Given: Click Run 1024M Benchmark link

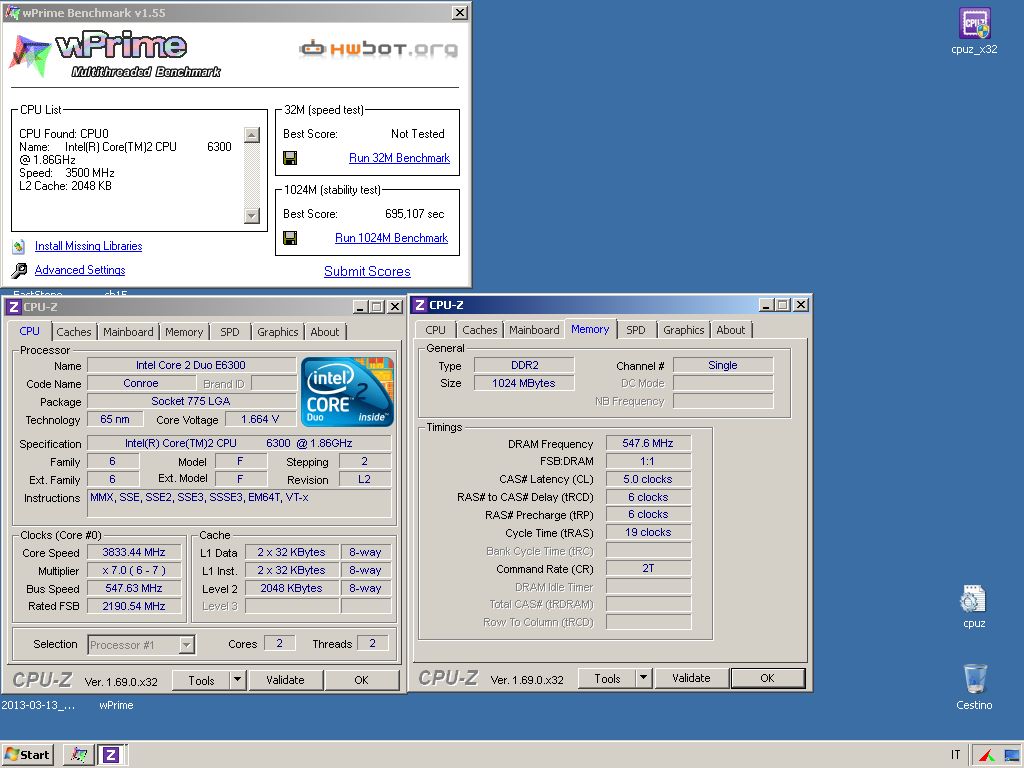Looking at the screenshot, I should click(392, 238).
